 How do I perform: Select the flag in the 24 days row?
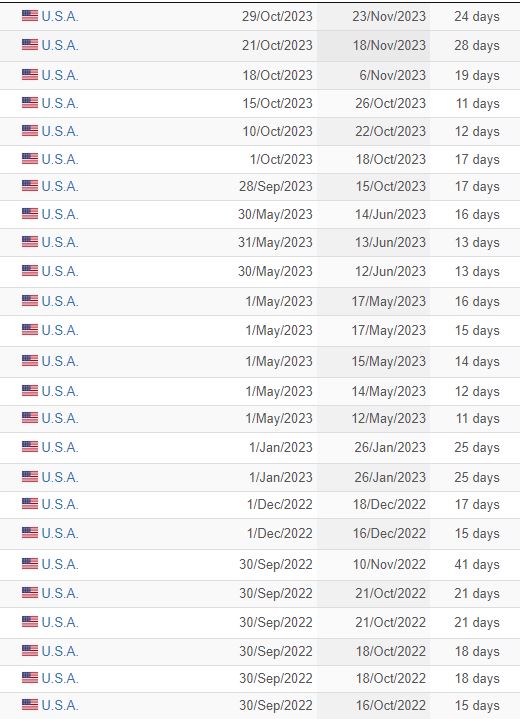30,16
